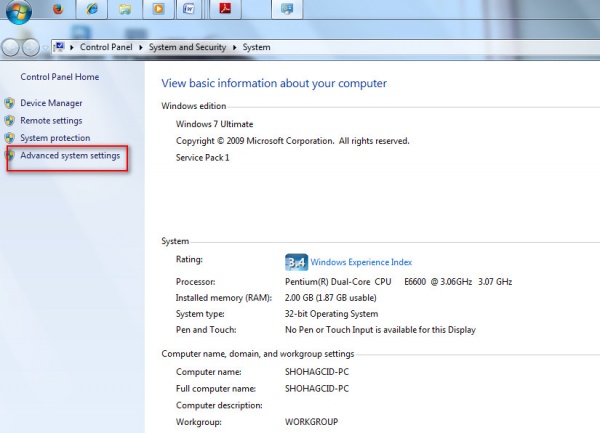Viewport: 600px width, 433px height.
Task: Open Adobe Reader taskbar icon
Action: 225,9
